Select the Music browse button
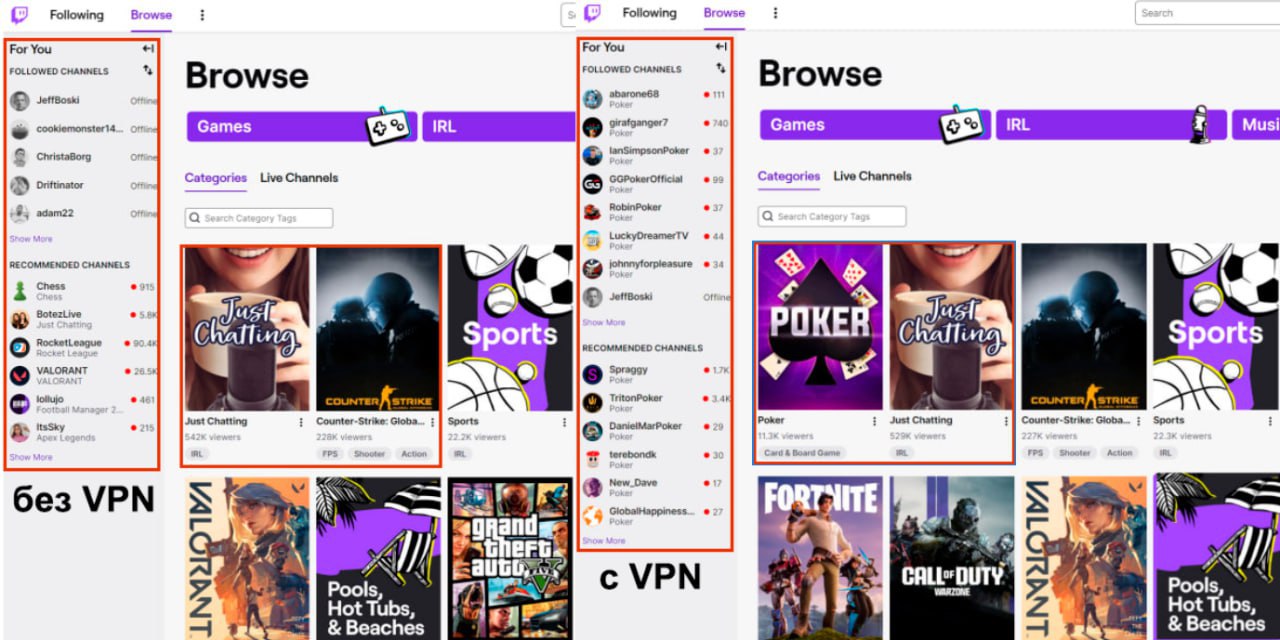The width and height of the screenshot is (1280, 640). click(x=1256, y=125)
